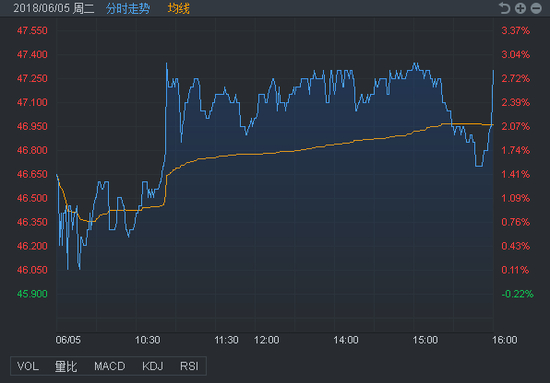Click the price label 47.250
This screenshot has width=550, height=383.
coord(32,78)
